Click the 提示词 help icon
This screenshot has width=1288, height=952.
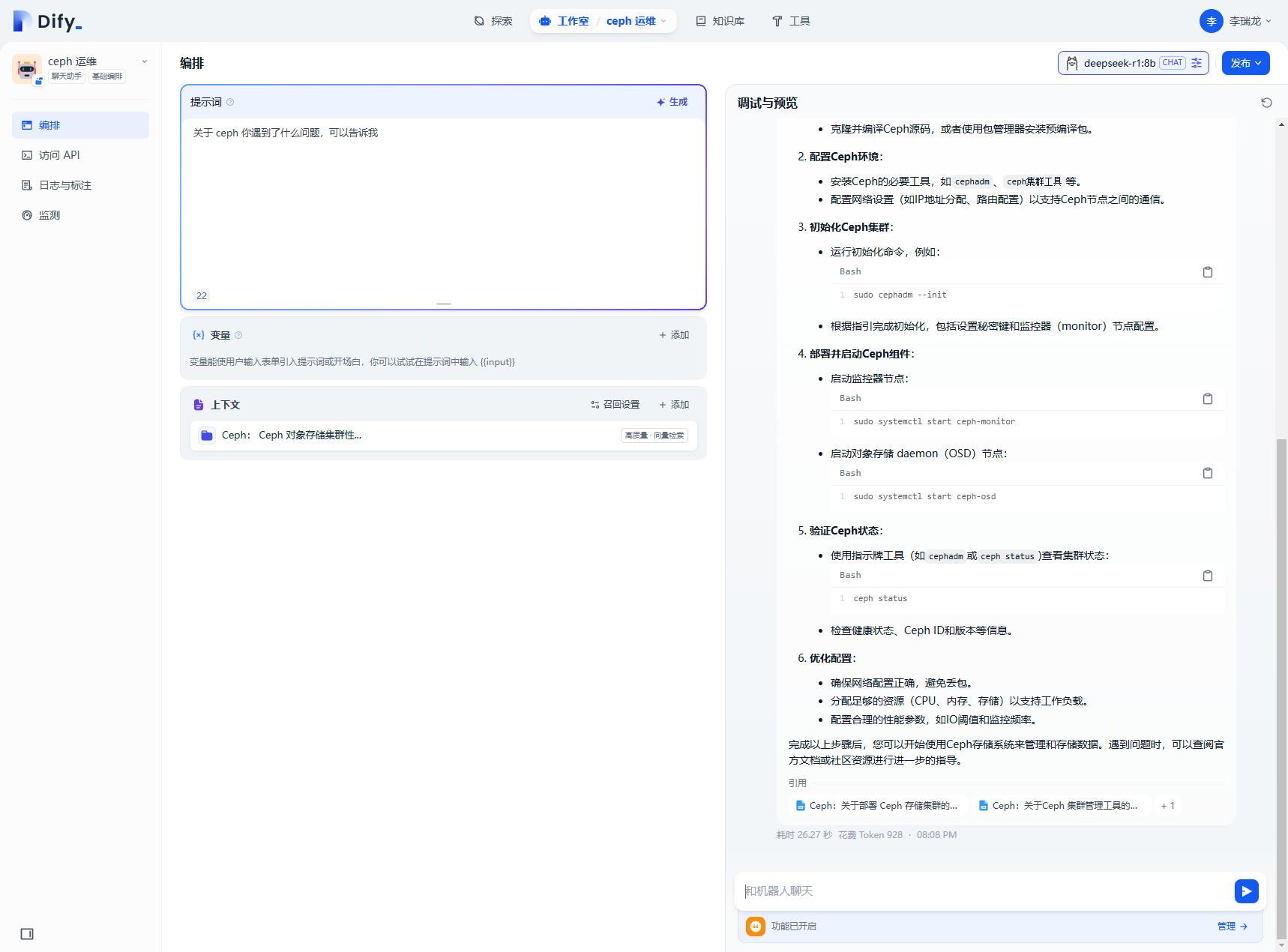230,102
